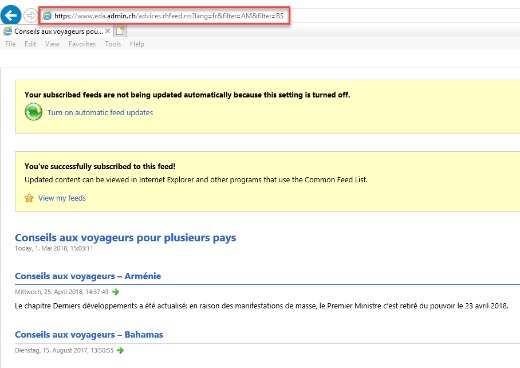Open the Help menu
The width and height of the screenshot is (520, 368).
click(137, 44)
